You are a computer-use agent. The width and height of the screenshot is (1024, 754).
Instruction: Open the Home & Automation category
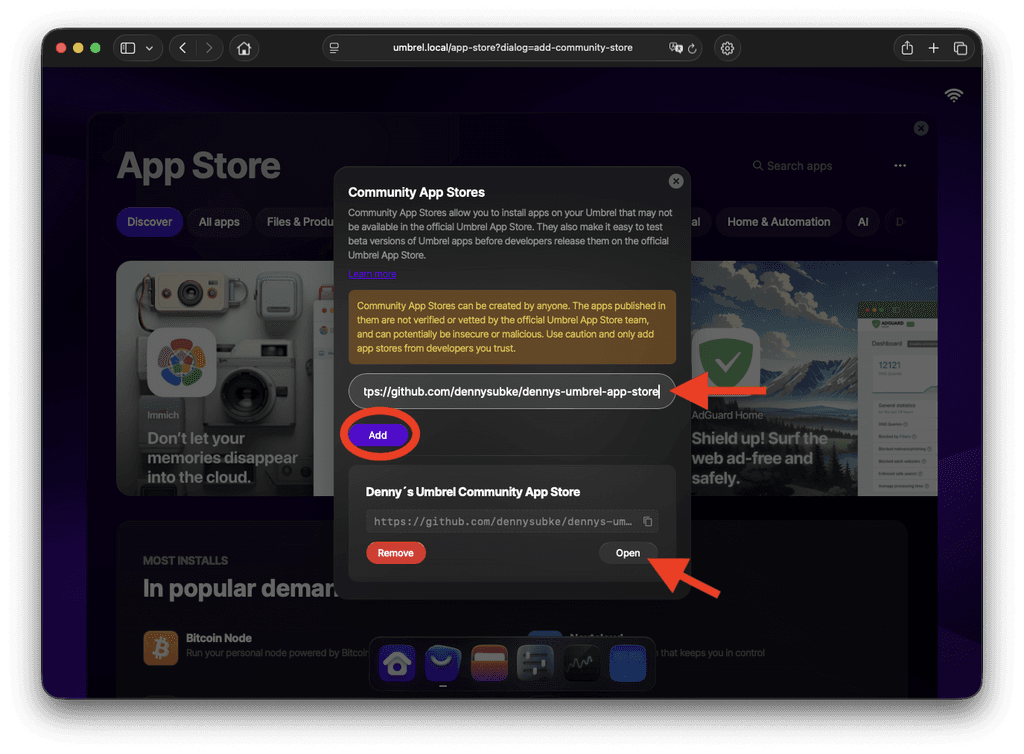coord(778,222)
